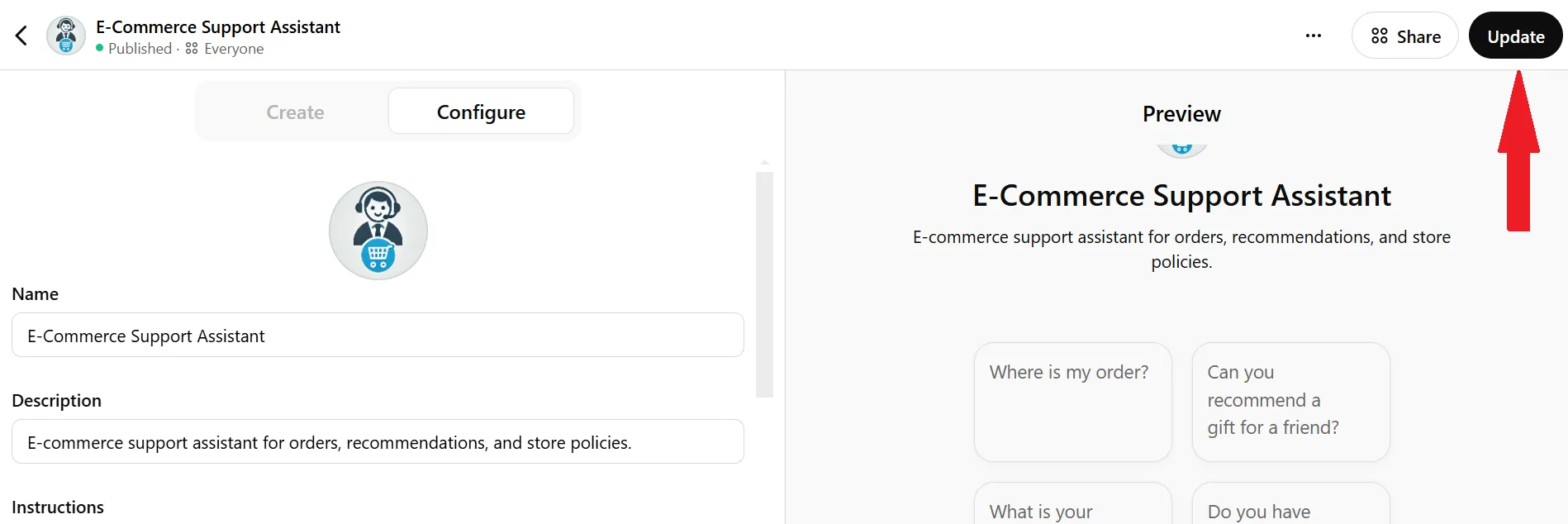Select the Configure tab
Screen dimensions: 1568x524
pos(481,112)
